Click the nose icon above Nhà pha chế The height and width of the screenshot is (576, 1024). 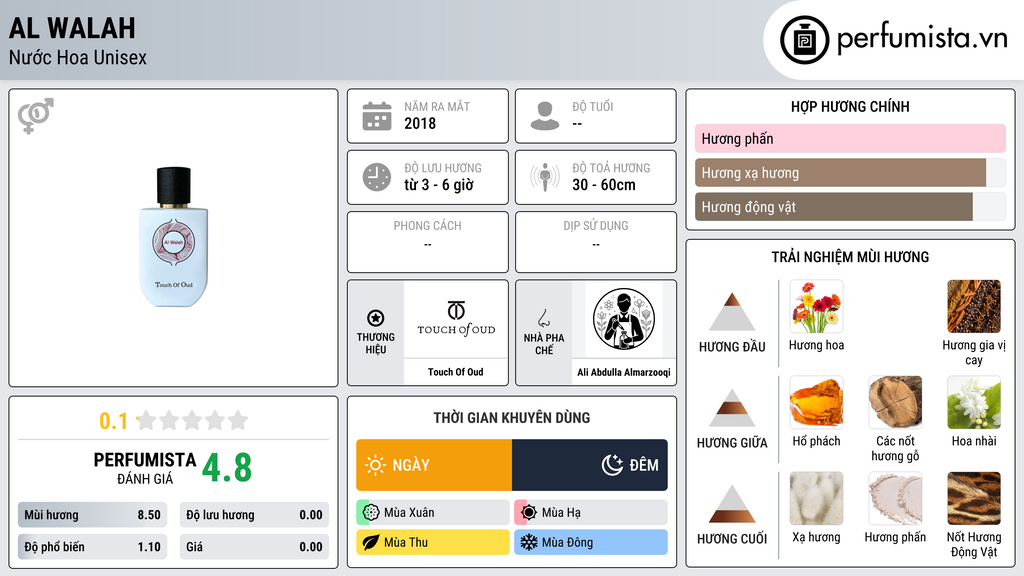click(543, 318)
